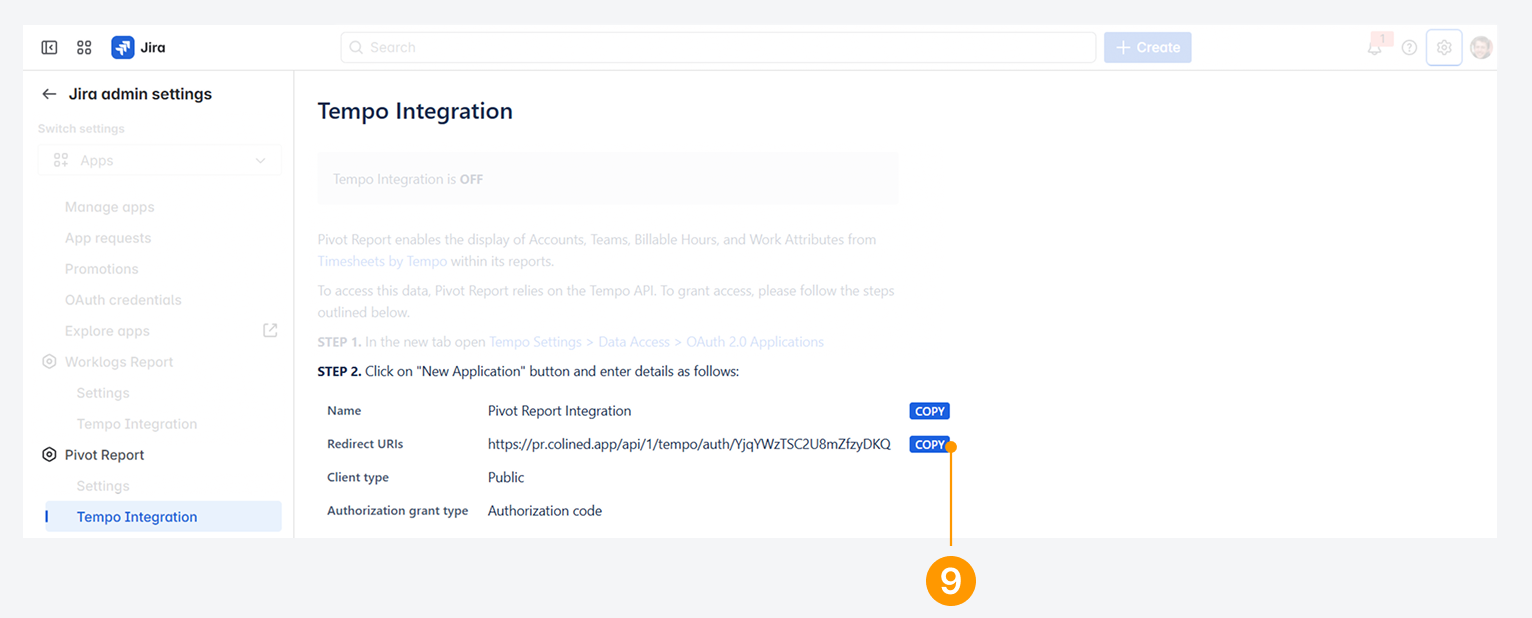1532x618 pixels.
Task: Click the Pivot Report Integration value
Action: point(559,411)
